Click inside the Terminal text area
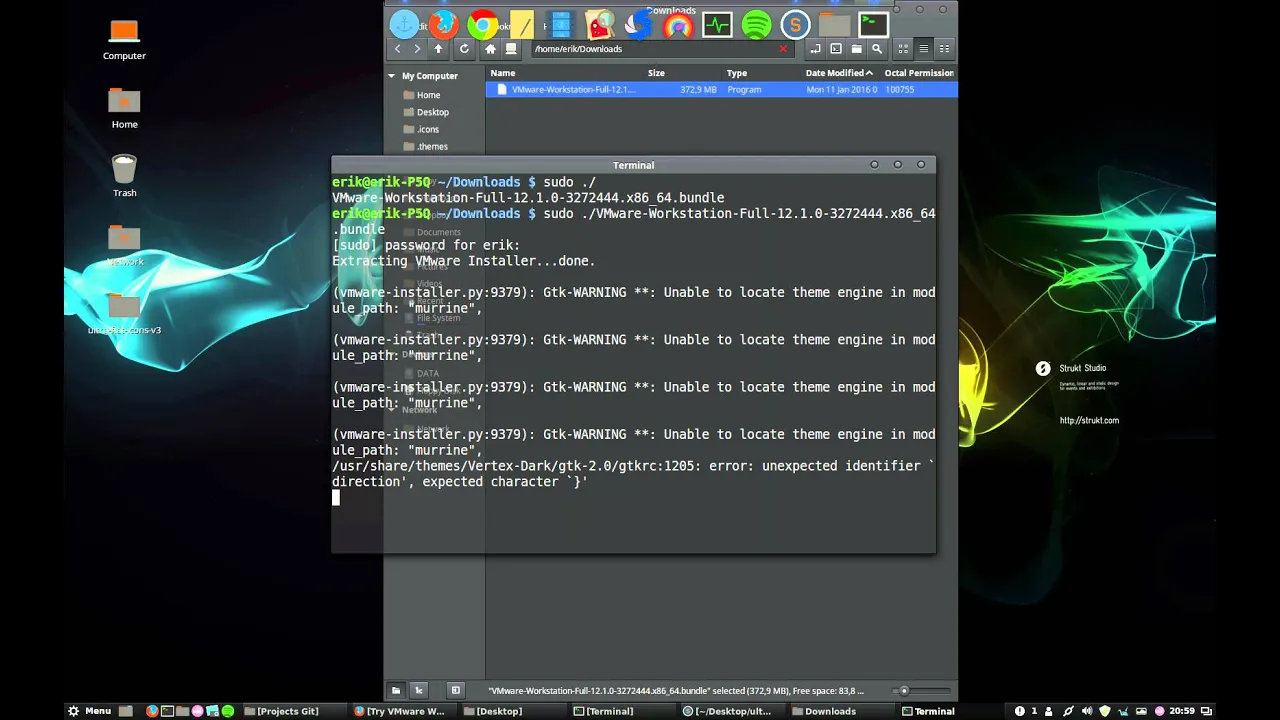The height and width of the screenshot is (720, 1280). pyautogui.click(x=634, y=363)
